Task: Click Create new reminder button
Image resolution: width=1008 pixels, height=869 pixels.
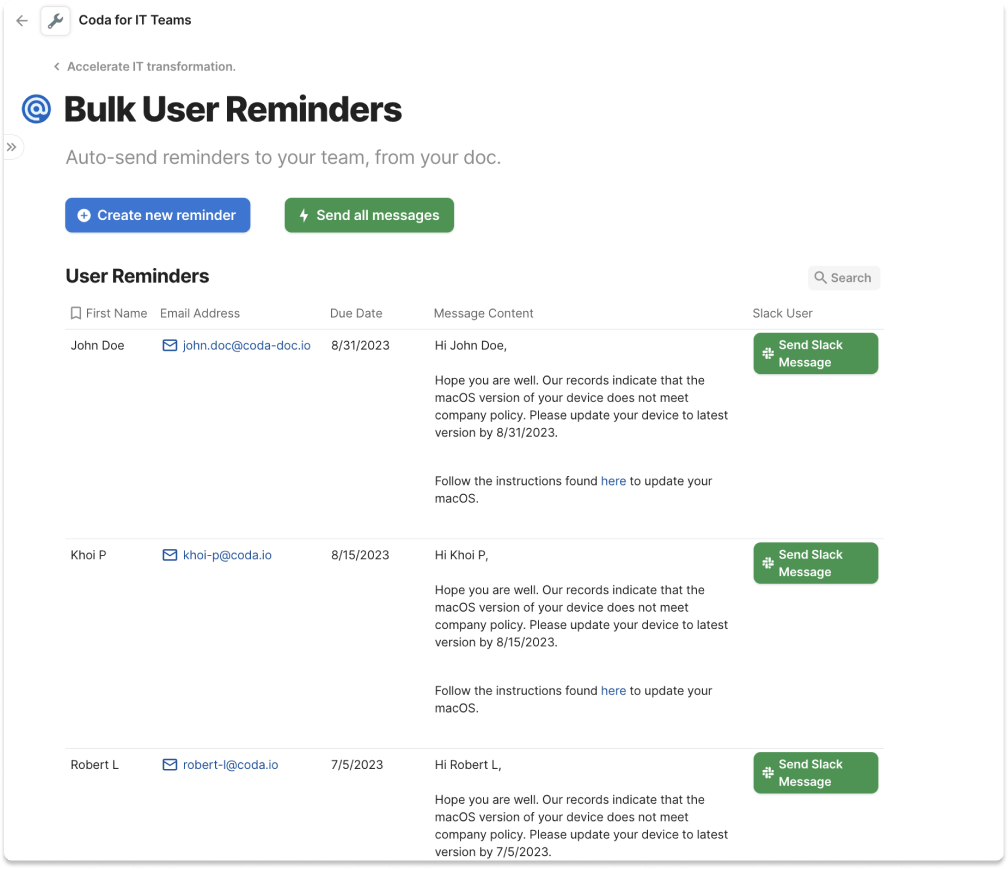Action: 157,215
